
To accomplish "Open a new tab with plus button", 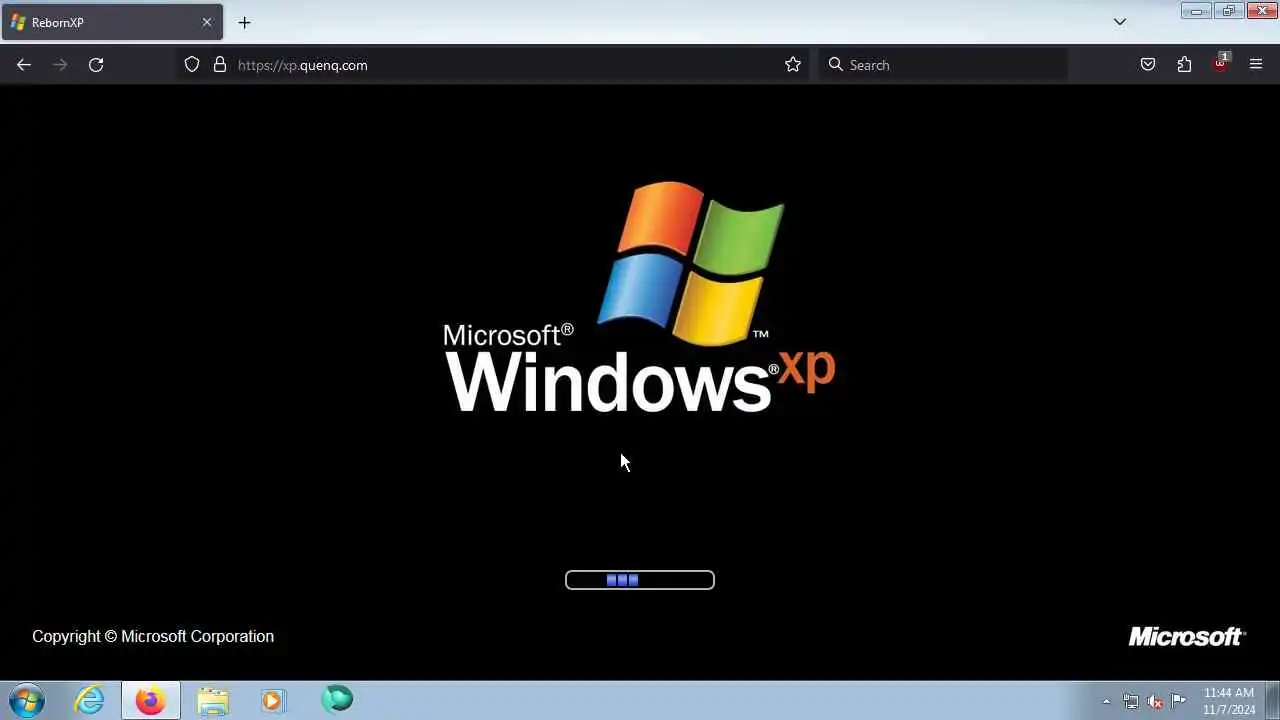I will tap(245, 22).
